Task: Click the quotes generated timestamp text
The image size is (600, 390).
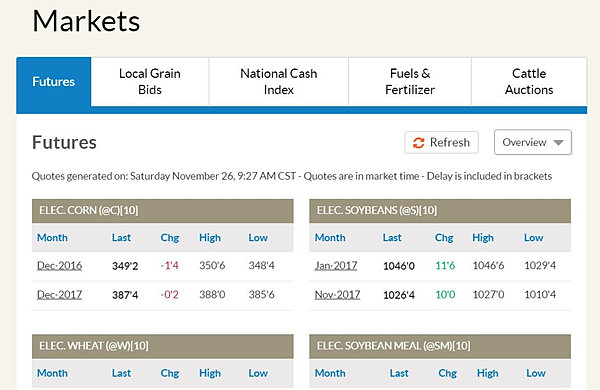Action: pyautogui.click(x=292, y=176)
